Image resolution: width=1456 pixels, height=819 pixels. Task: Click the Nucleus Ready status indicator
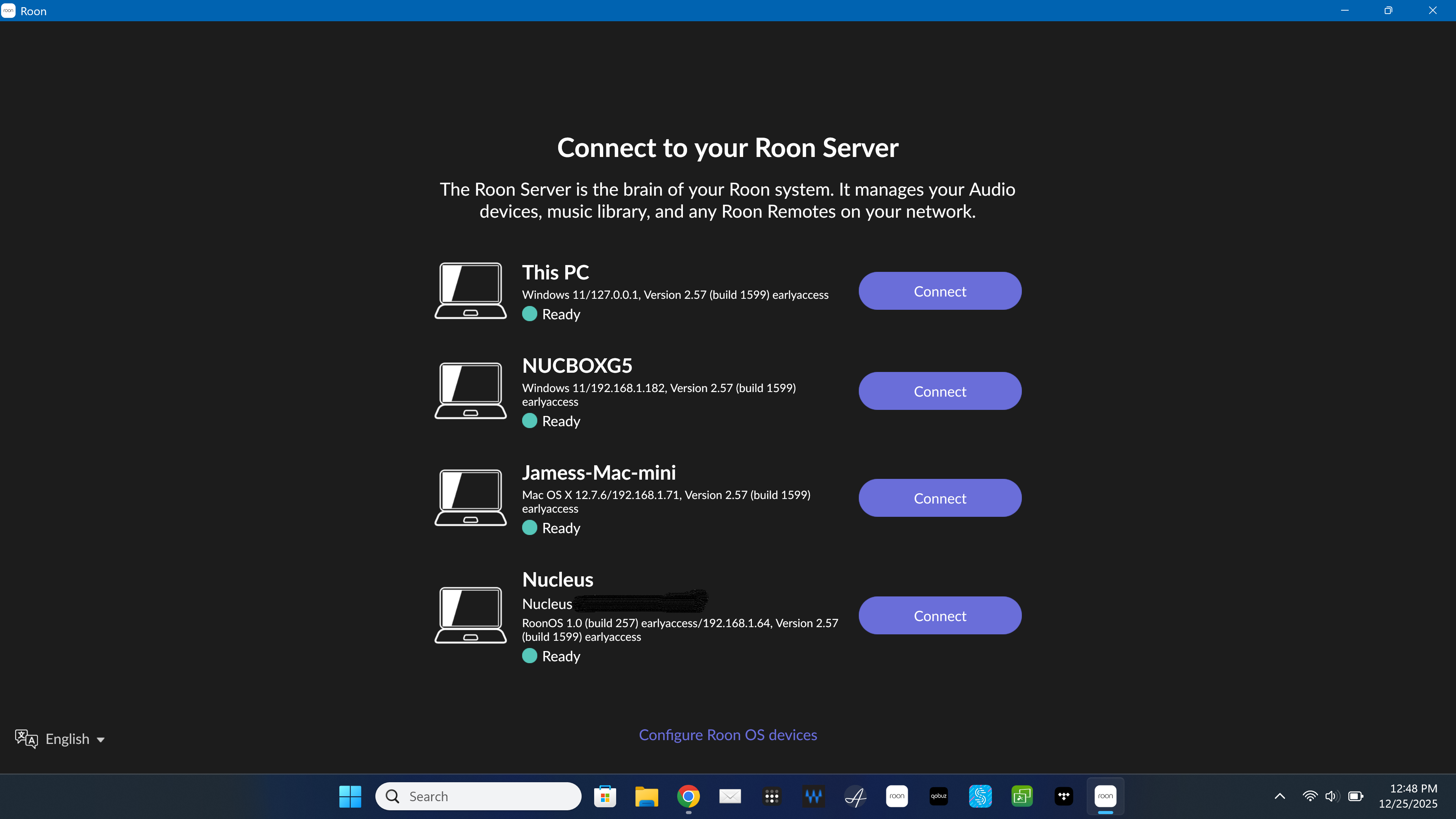(530, 656)
